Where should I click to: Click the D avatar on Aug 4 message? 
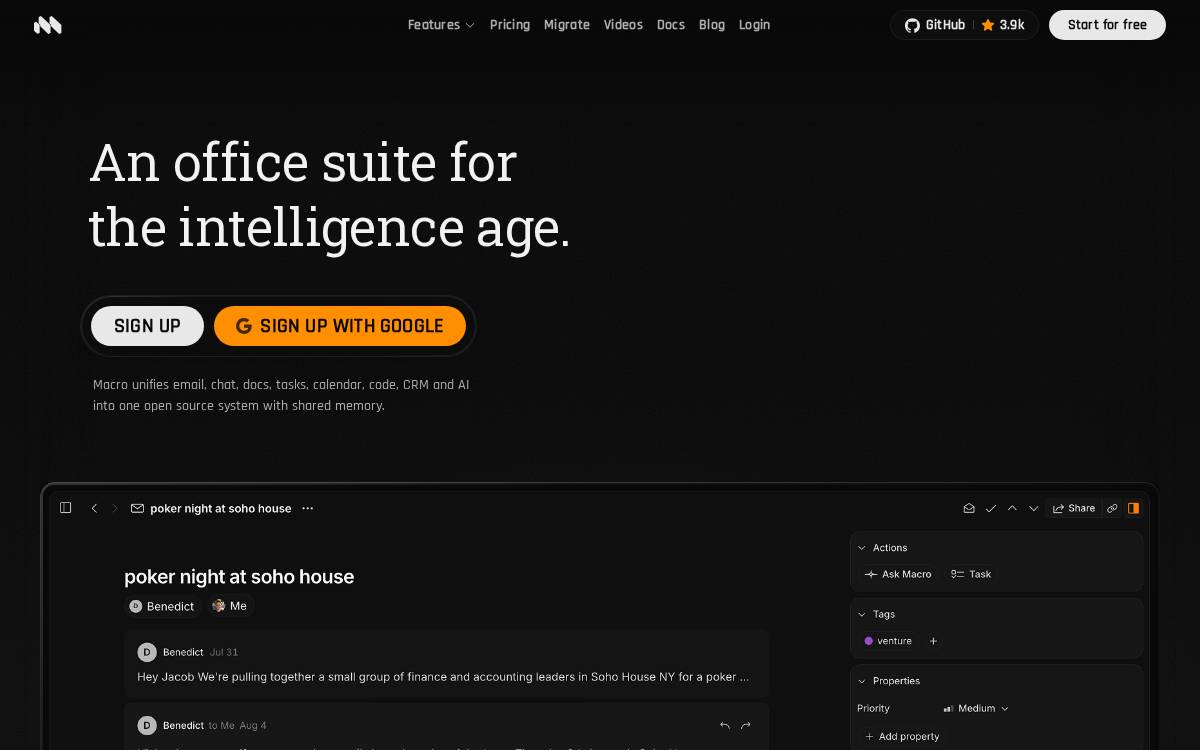[147, 725]
